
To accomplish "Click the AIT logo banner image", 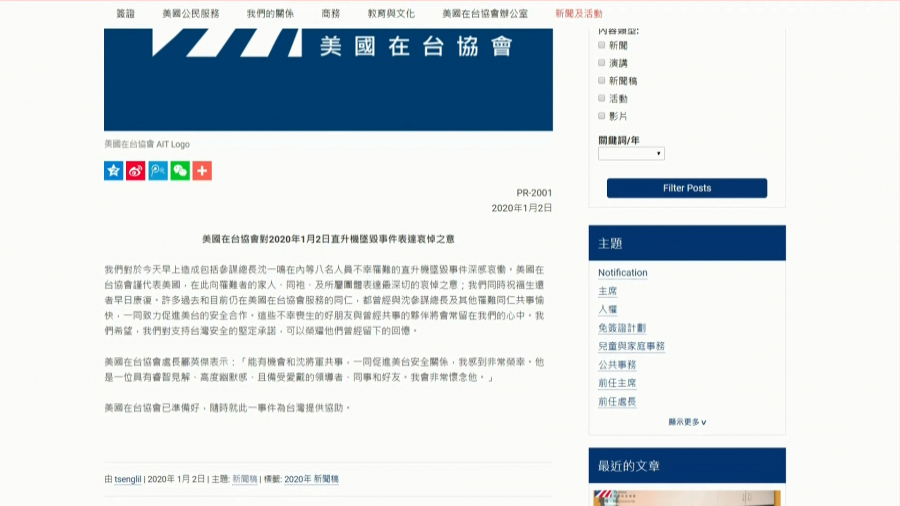I will [328, 80].
